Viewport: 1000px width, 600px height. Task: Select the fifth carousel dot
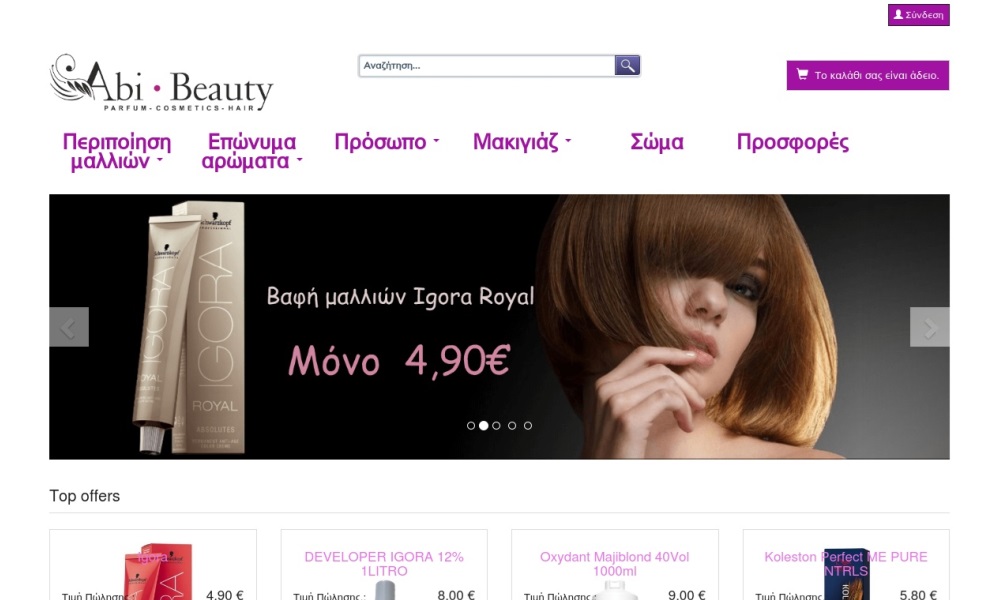[x=528, y=425]
